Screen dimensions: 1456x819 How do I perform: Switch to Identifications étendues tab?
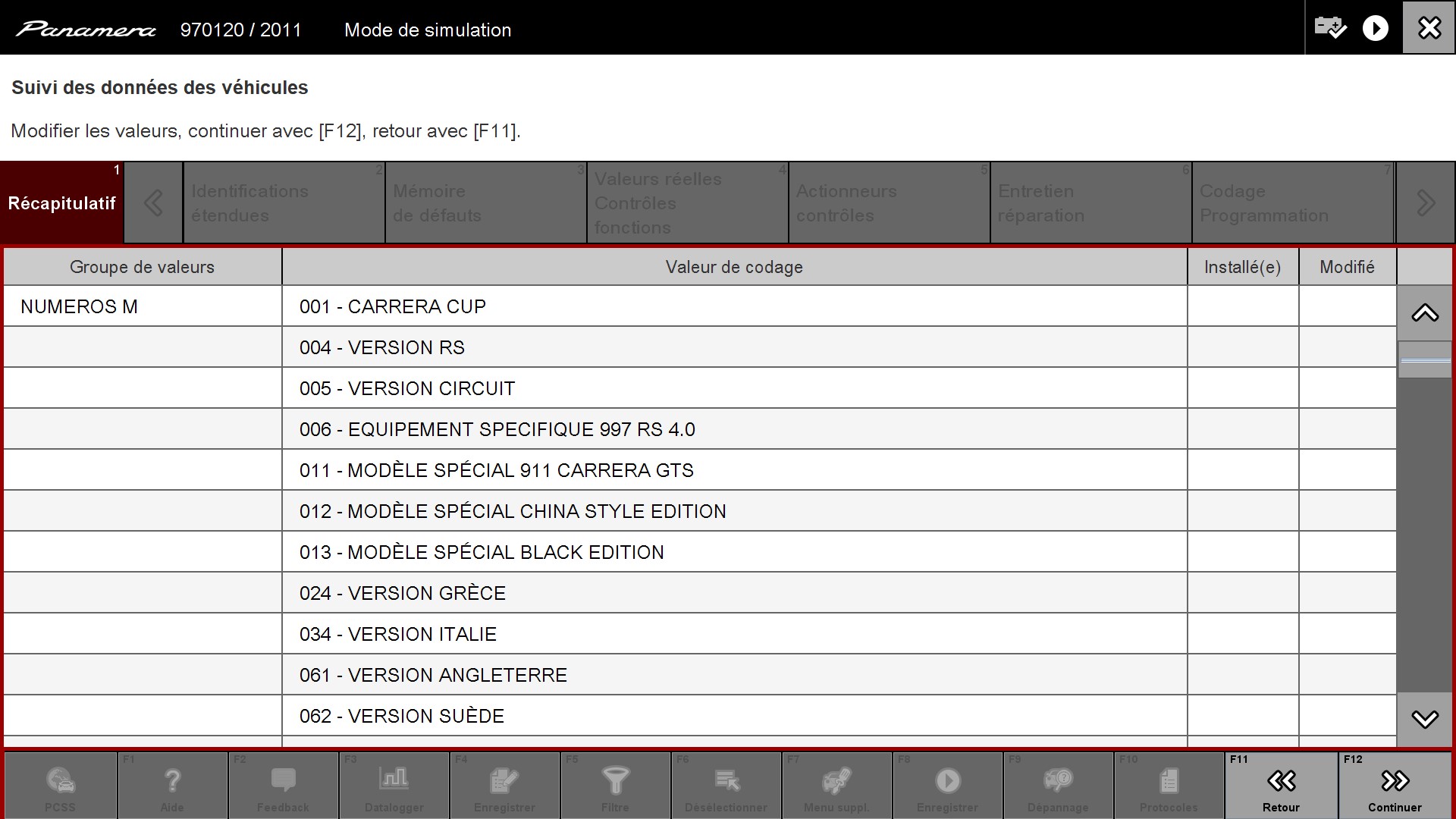pos(284,202)
